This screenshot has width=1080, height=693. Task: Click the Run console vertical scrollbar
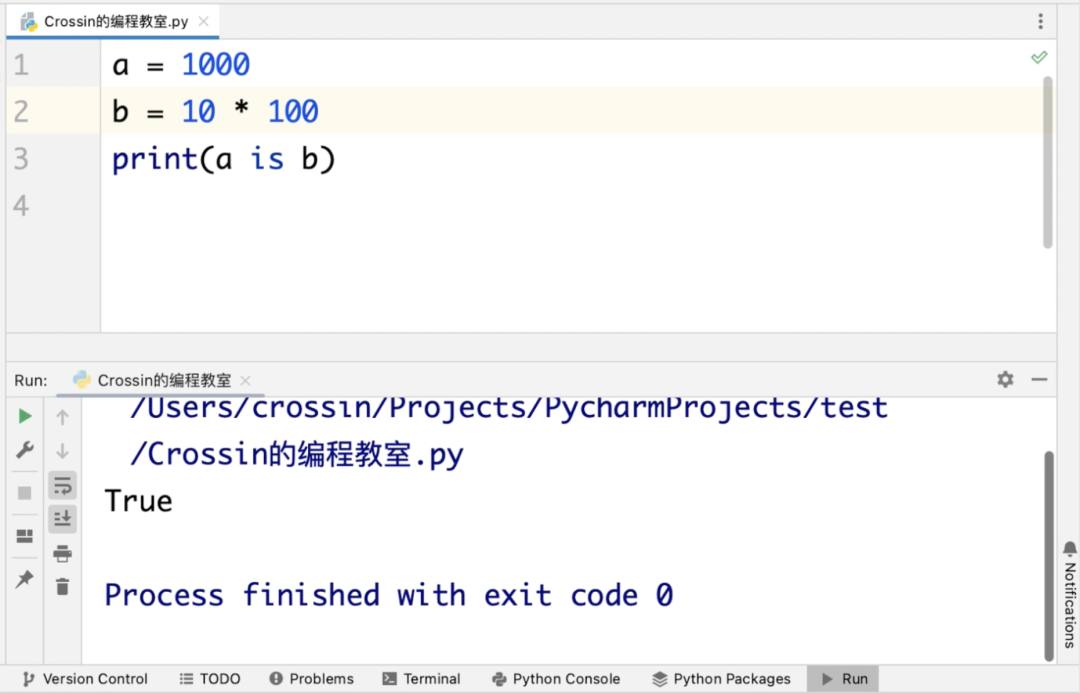(1048, 556)
